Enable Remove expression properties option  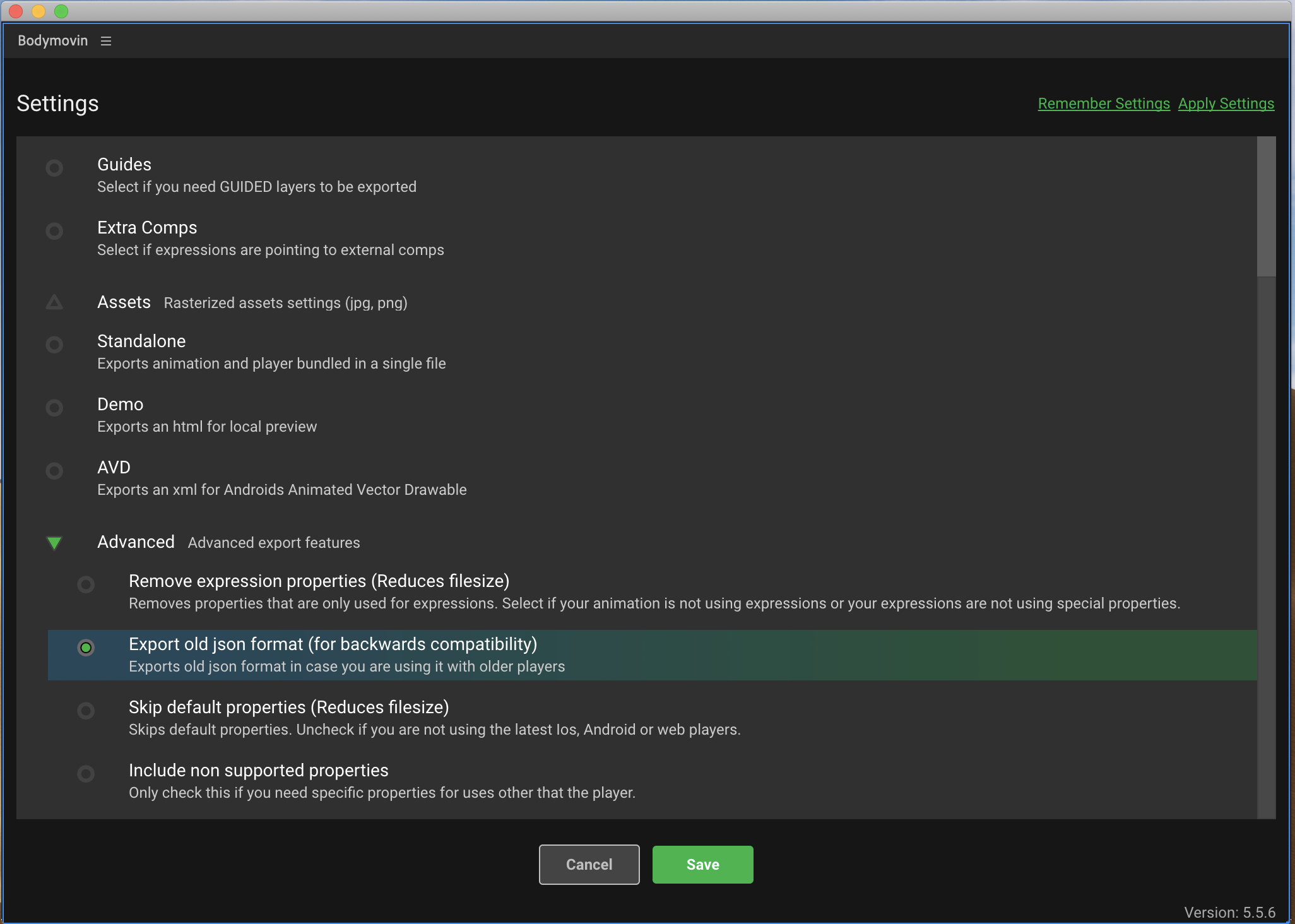click(86, 584)
